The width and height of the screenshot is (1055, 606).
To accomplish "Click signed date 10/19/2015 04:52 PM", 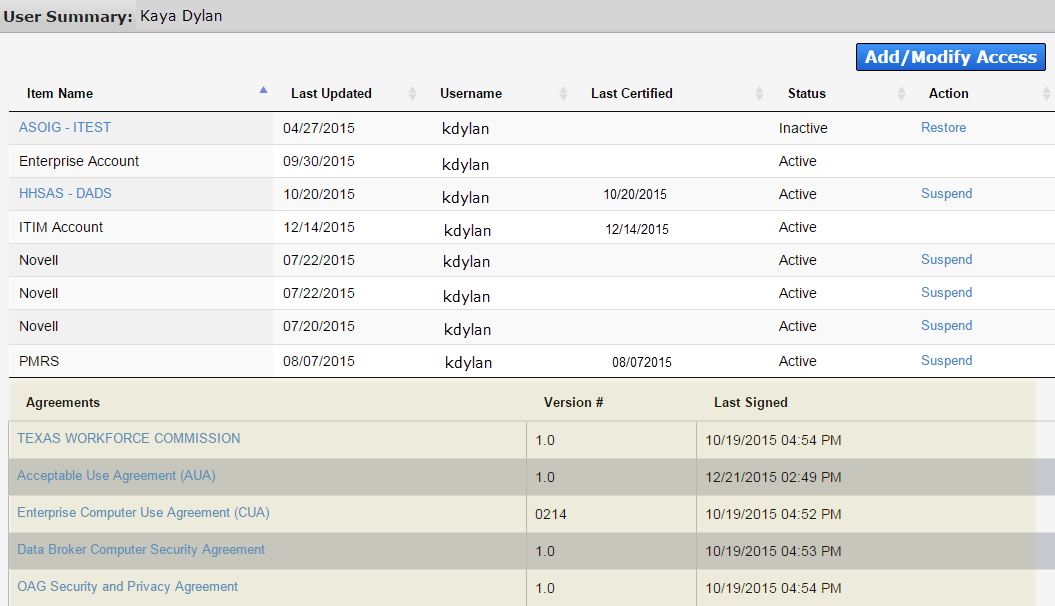I will click(x=773, y=514).
